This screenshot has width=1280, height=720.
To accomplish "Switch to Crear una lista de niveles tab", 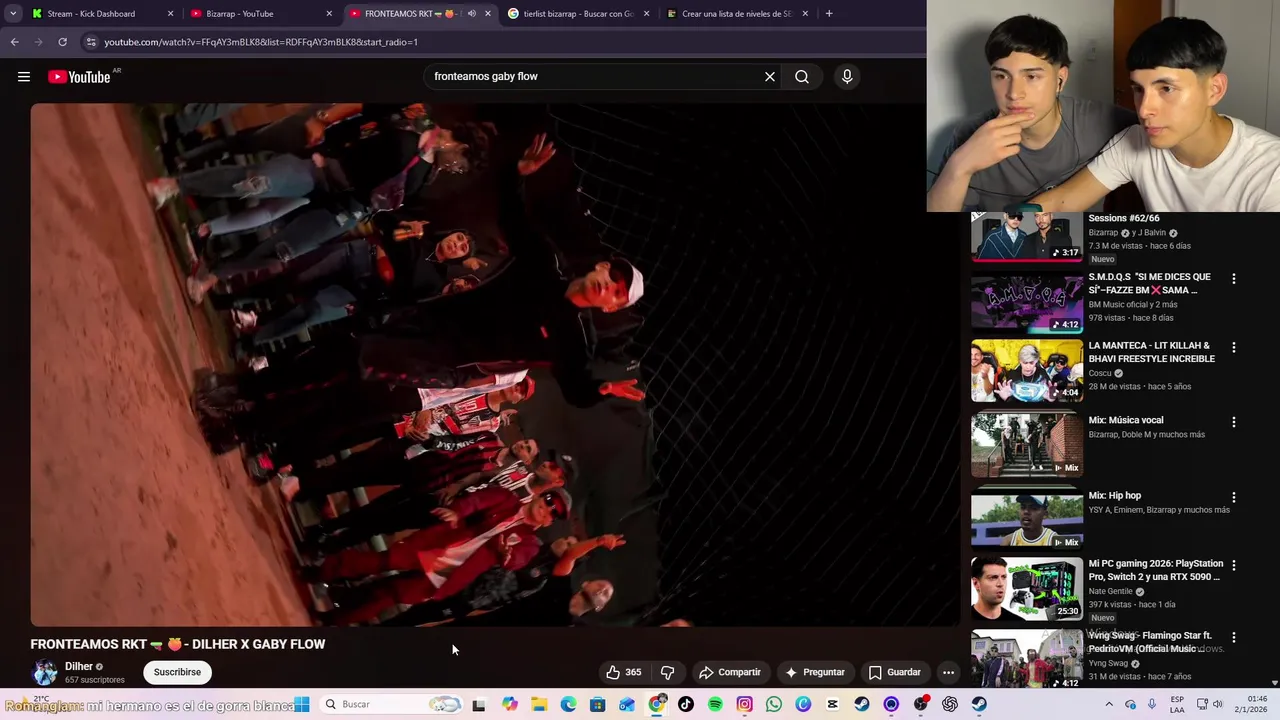I will coord(735,14).
